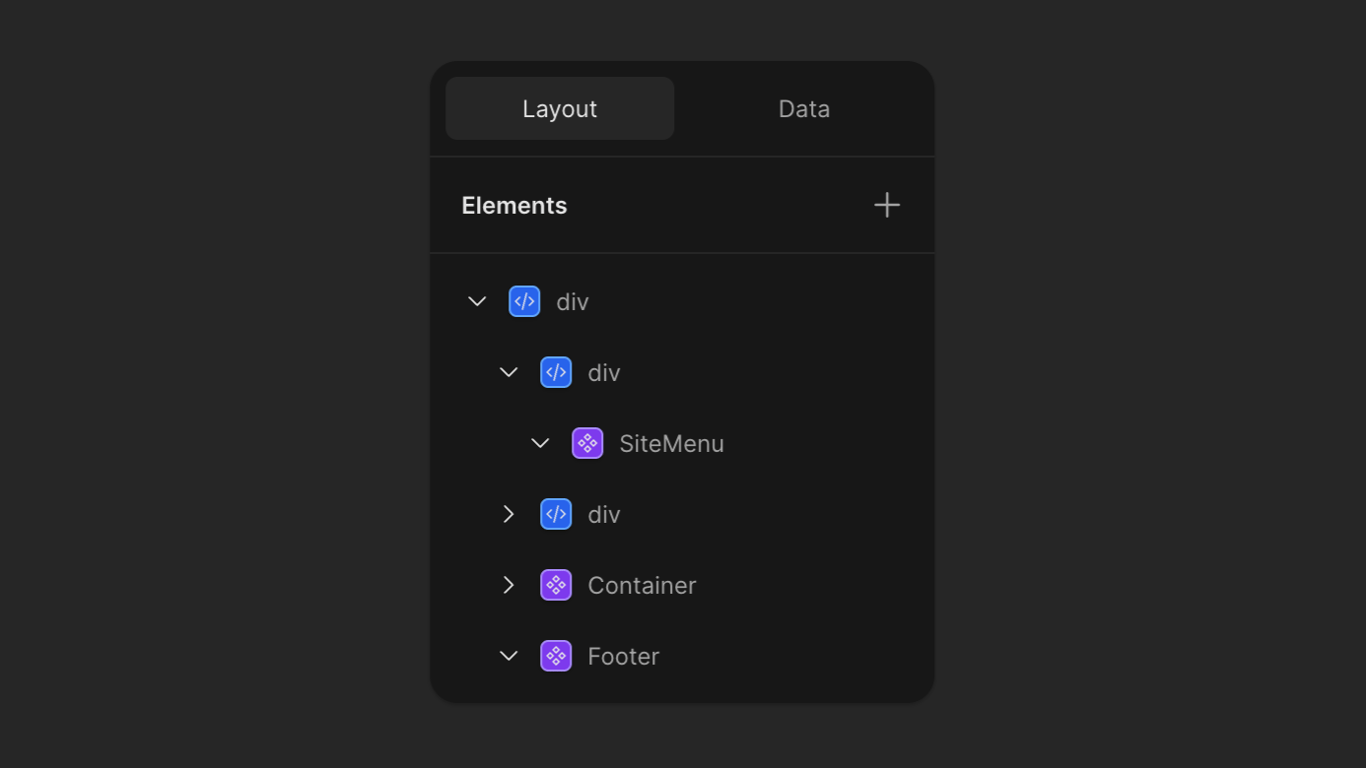Click the purple component icon beside Container
This screenshot has height=768, width=1366.
[556, 585]
